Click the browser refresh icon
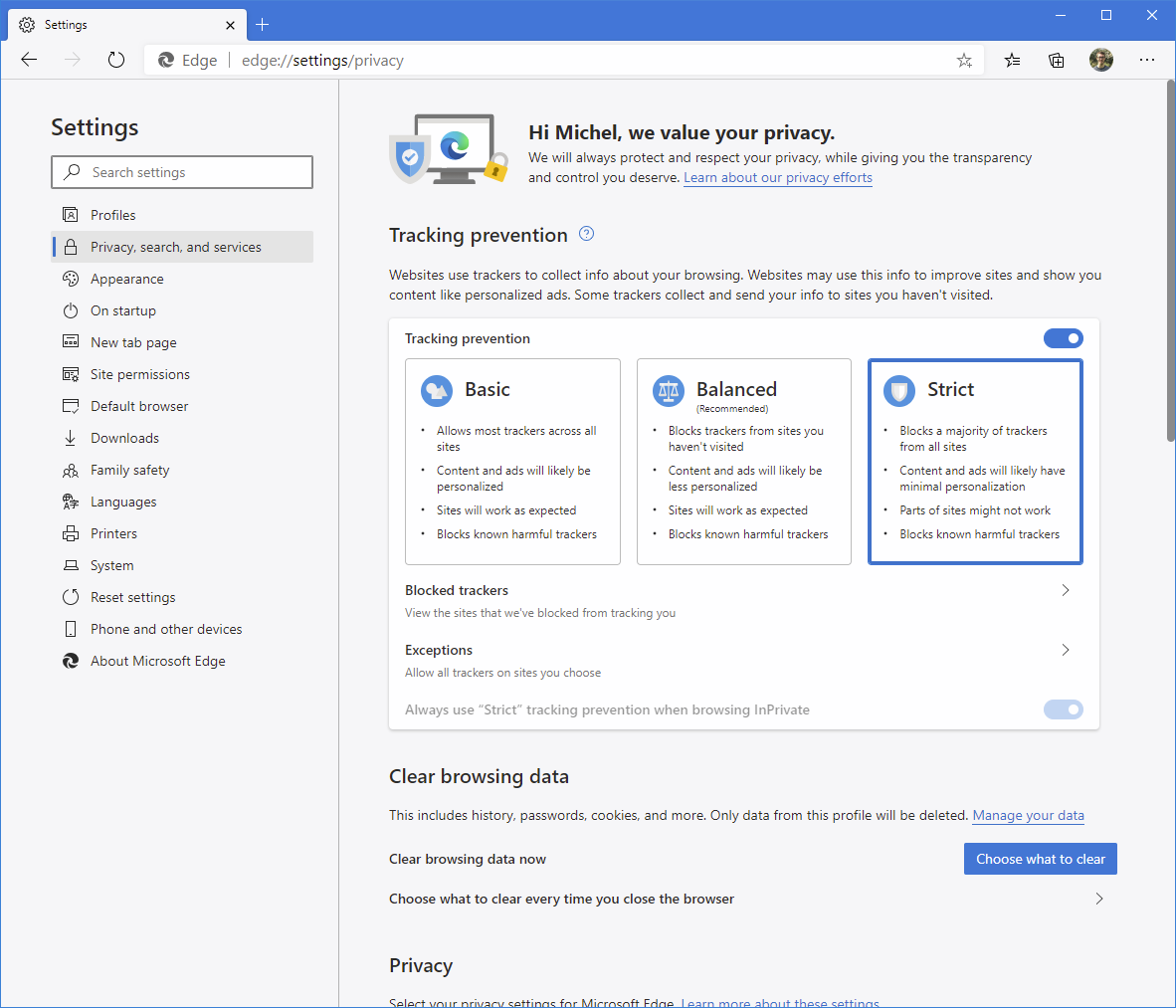This screenshot has width=1176, height=1008. coord(116,60)
